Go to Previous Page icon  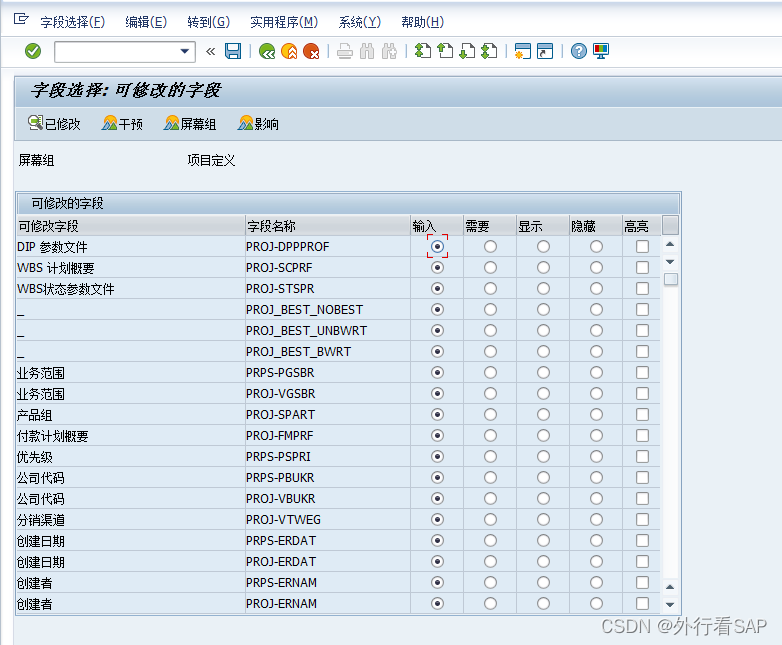click(445, 51)
